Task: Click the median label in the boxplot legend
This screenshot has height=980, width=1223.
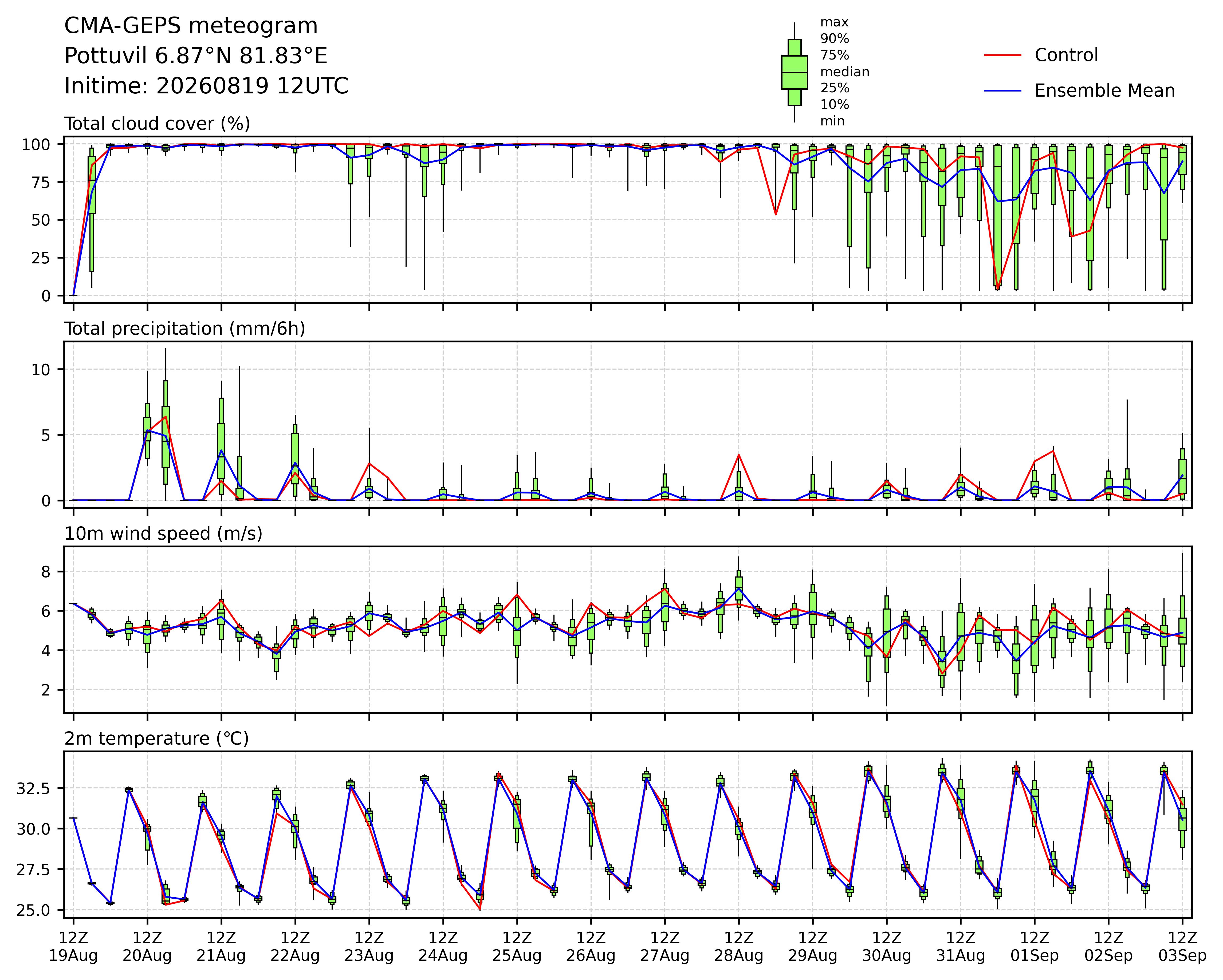Action: (845, 72)
